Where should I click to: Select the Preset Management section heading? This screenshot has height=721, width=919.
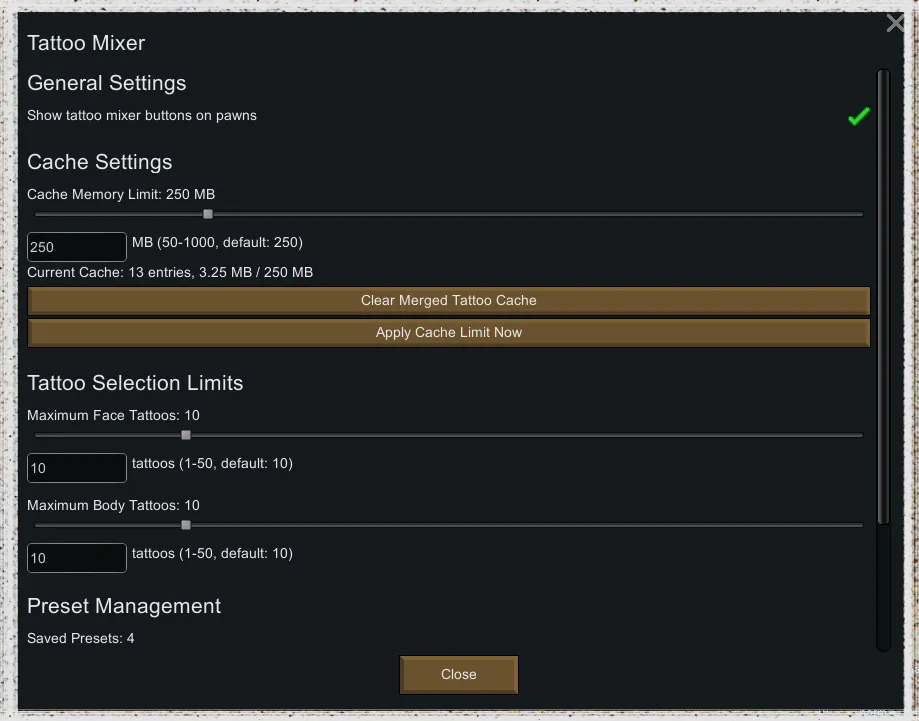tap(124, 607)
